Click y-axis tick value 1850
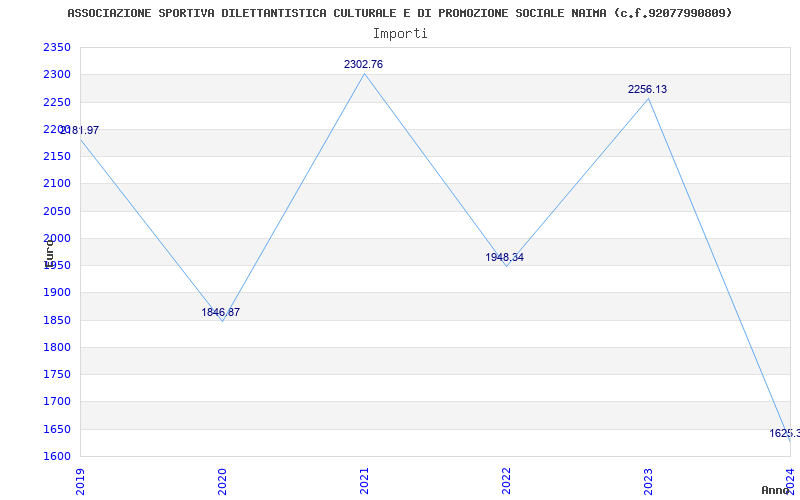Viewport: 800px width, 500px height. pos(57,320)
